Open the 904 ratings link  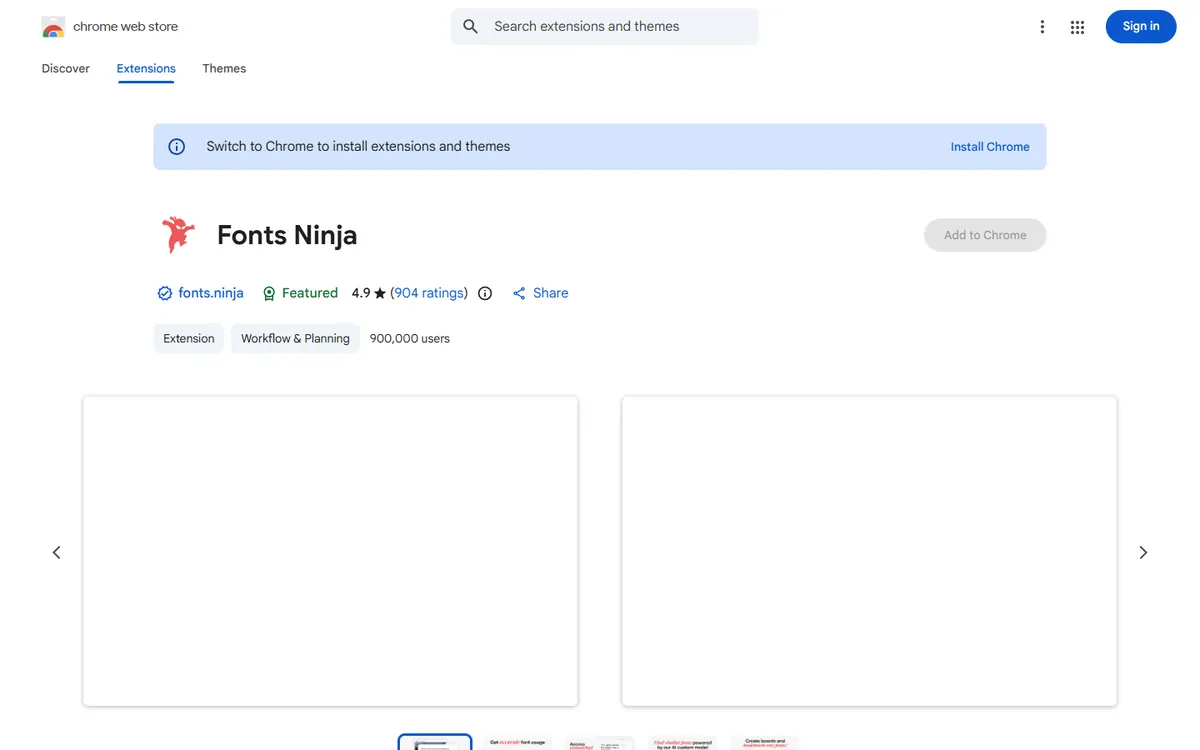pos(430,293)
